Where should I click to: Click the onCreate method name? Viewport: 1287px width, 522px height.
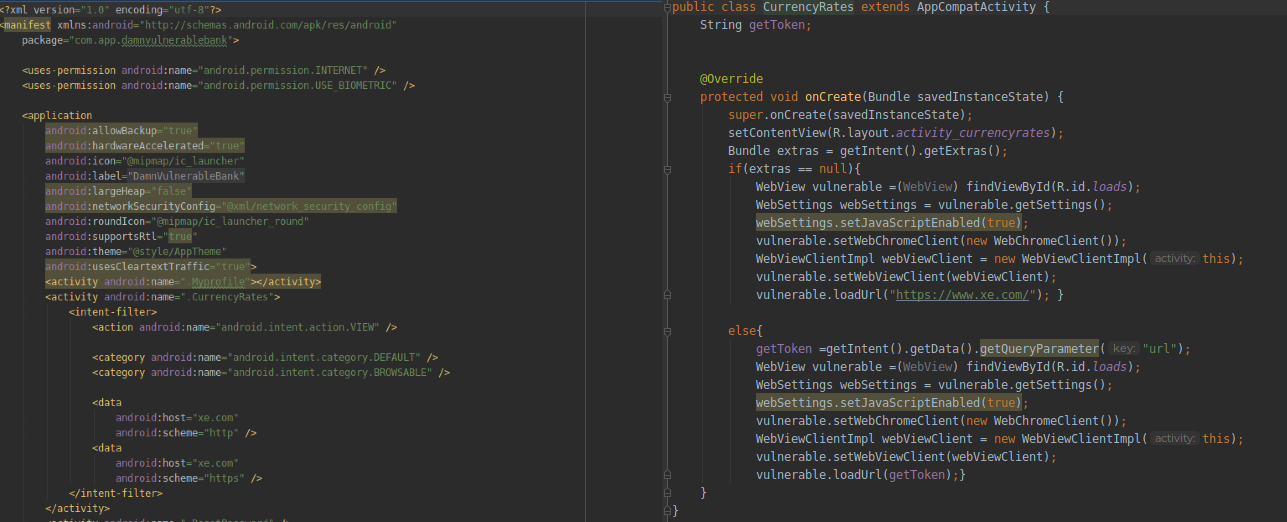click(x=833, y=97)
